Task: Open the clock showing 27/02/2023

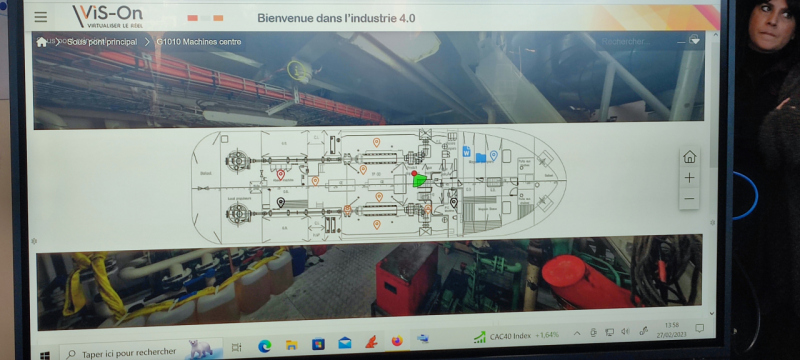Action: pyautogui.click(x=672, y=330)
